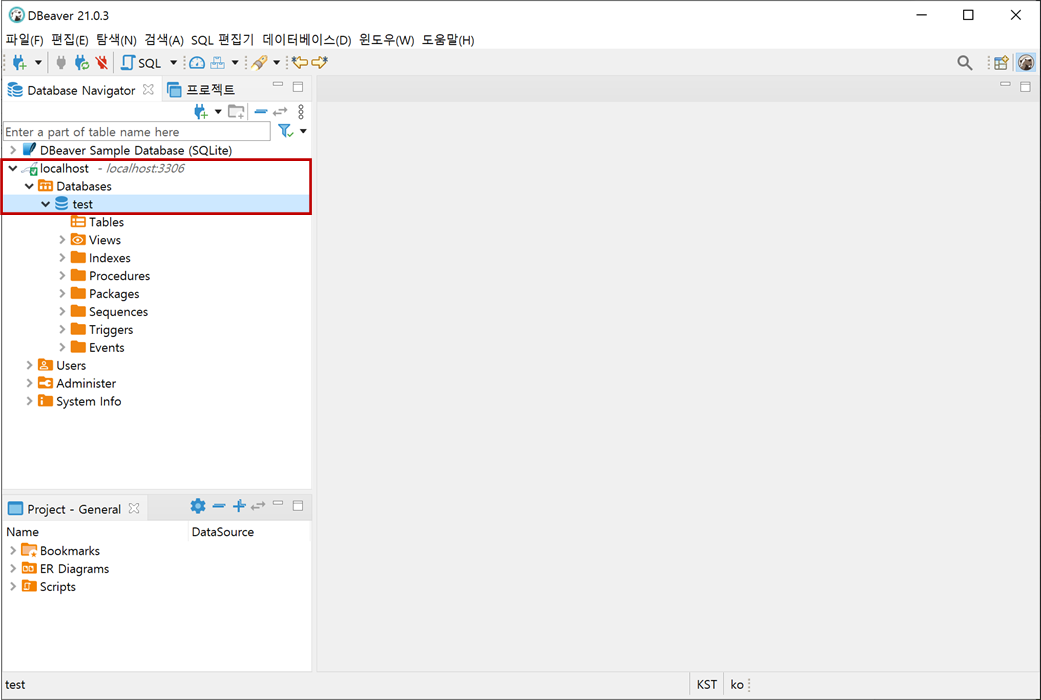Click the transaction mode icon beside the dashboard

pyautogui.click(x=218, y=62)
